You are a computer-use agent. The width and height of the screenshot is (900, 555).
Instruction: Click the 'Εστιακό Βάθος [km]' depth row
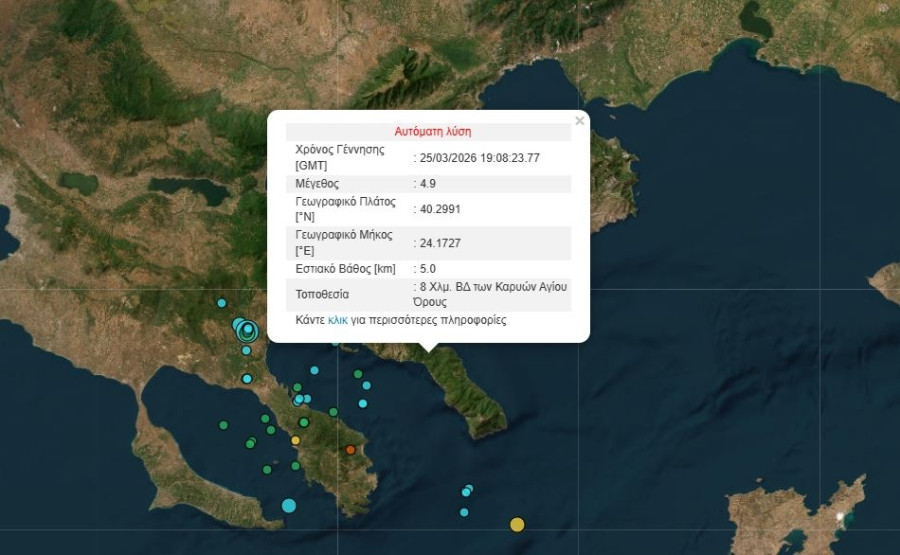428,268
